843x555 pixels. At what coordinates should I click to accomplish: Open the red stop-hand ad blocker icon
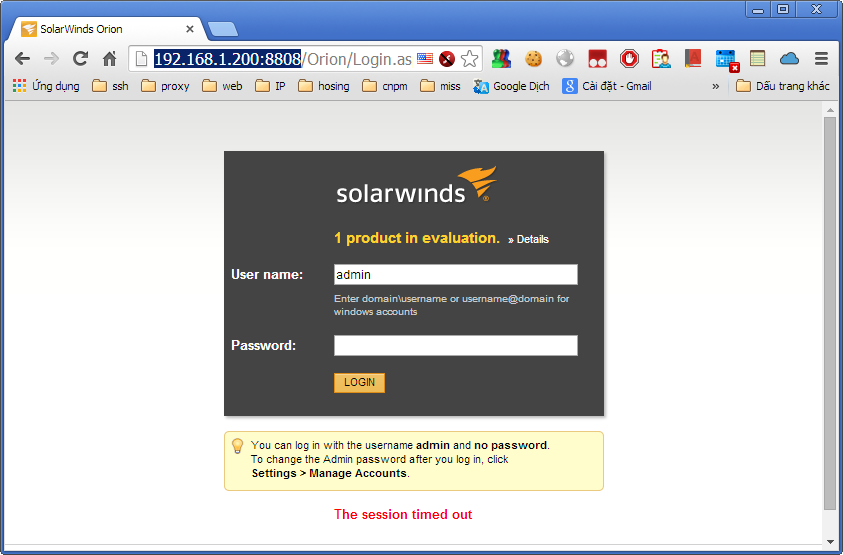coord(629,58)
